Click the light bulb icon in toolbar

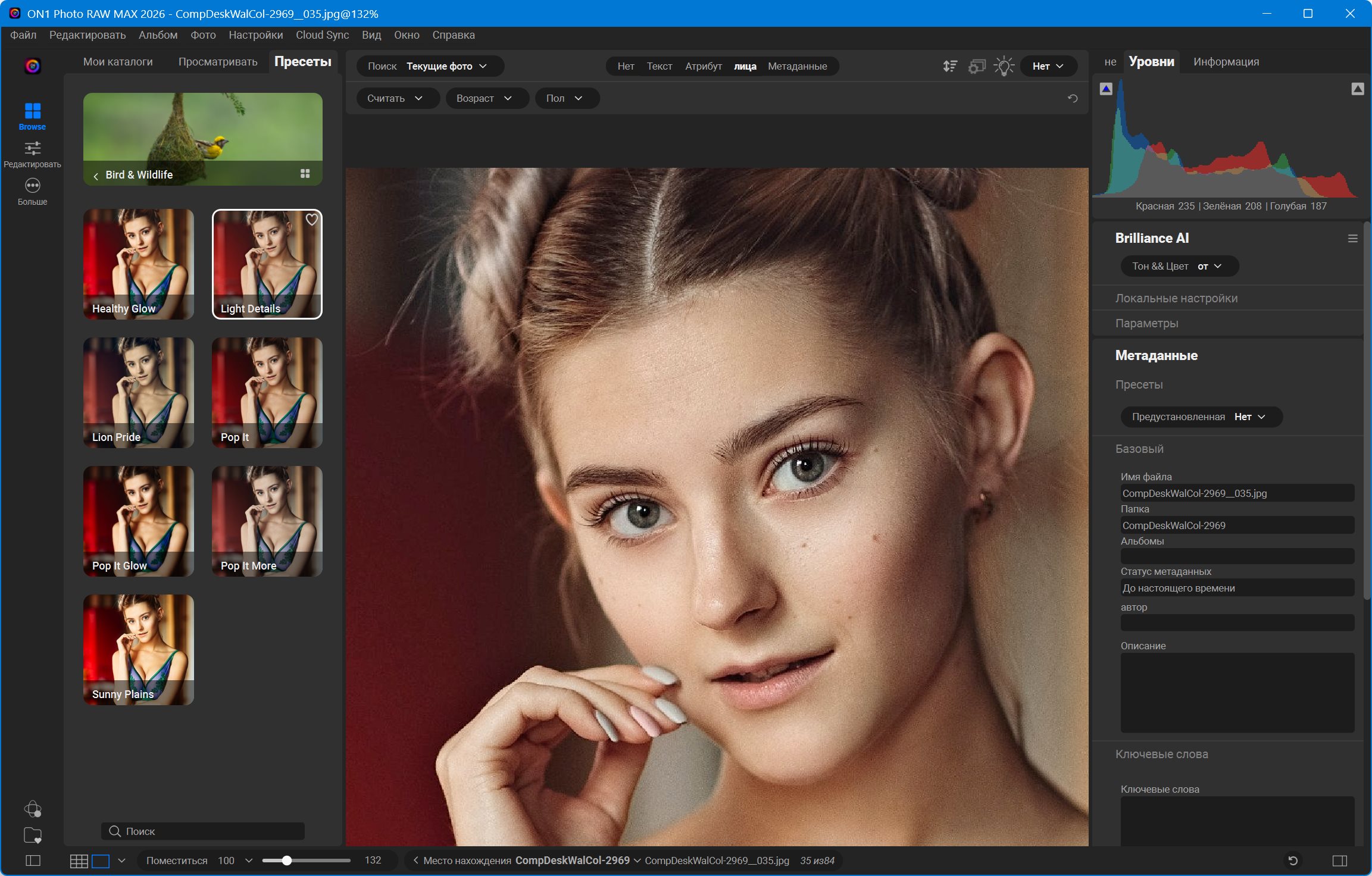pyautogui.click(x=1004, y=66)
